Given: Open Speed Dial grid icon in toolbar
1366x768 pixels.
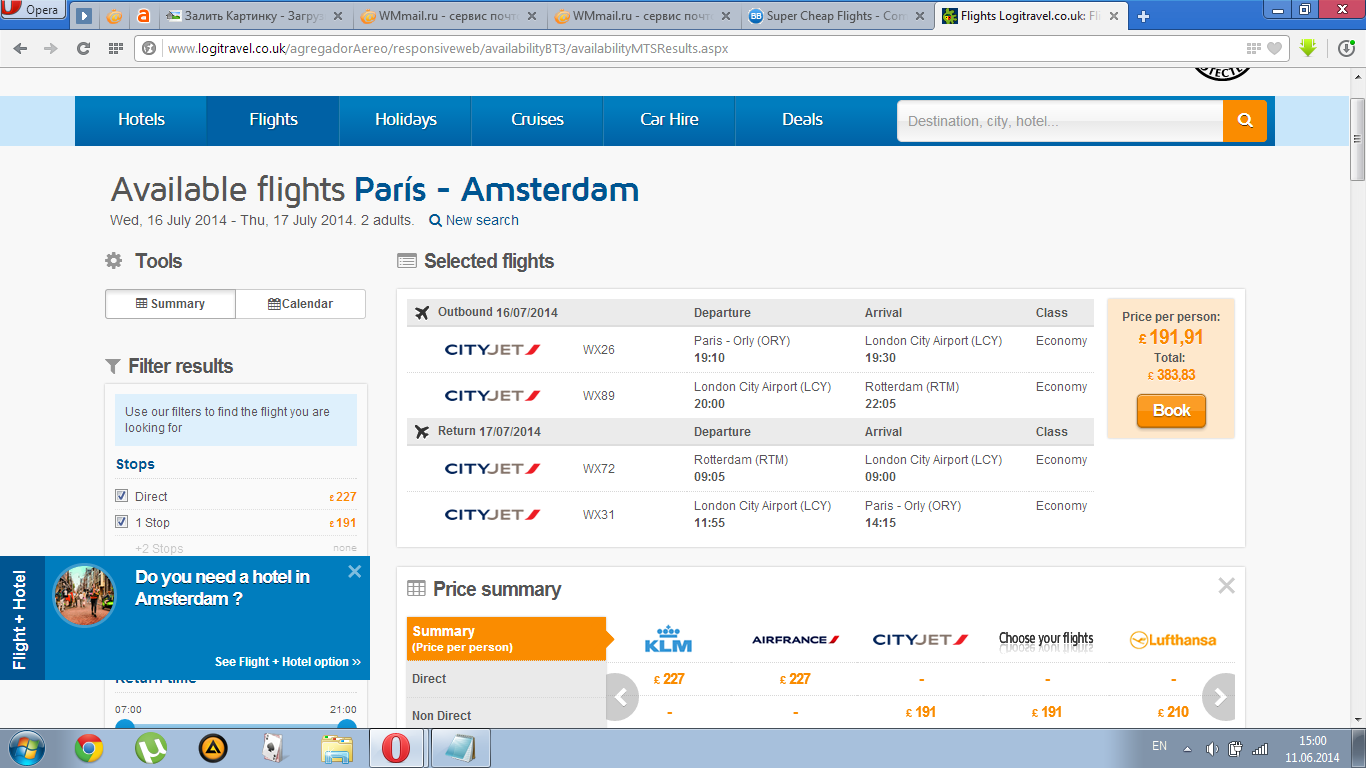Looking at the screenshot, I should [116, 48].
